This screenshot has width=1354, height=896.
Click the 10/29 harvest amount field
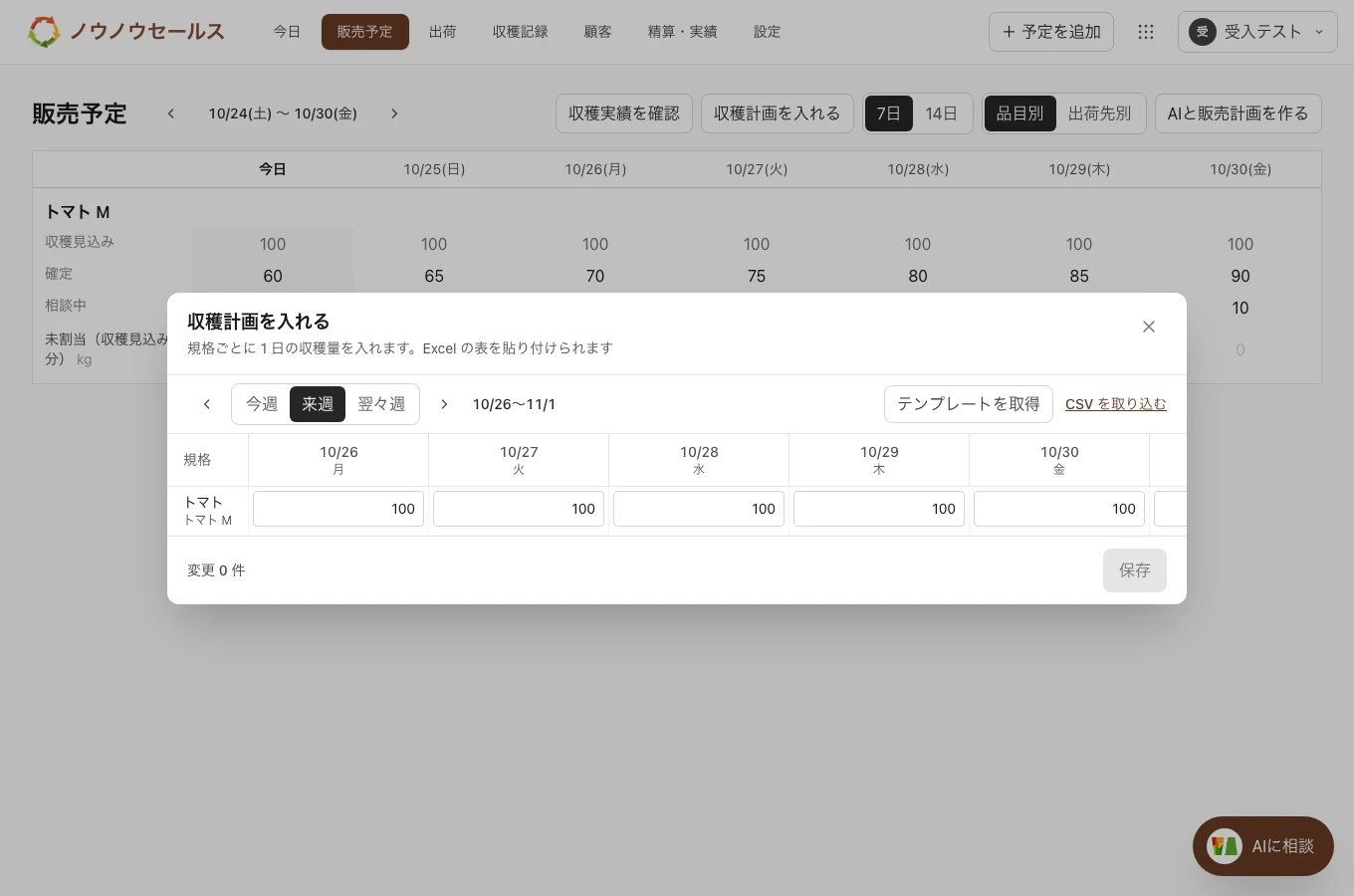pos(879,509)
